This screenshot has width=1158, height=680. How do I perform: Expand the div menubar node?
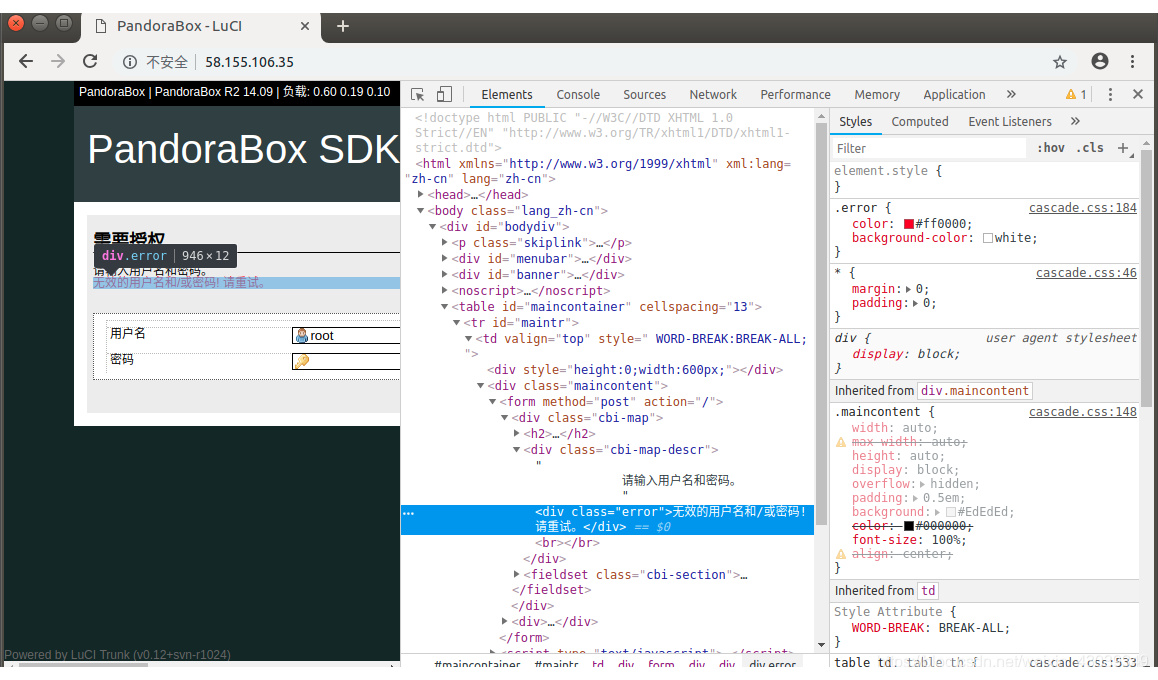point(445,259)
